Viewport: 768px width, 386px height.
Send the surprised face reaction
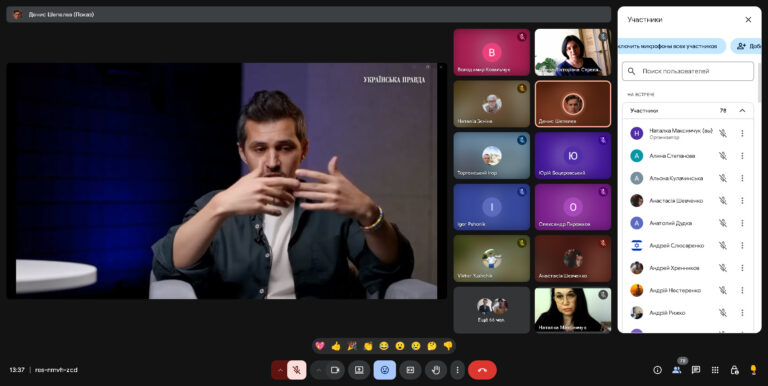[x=400, y=346]
